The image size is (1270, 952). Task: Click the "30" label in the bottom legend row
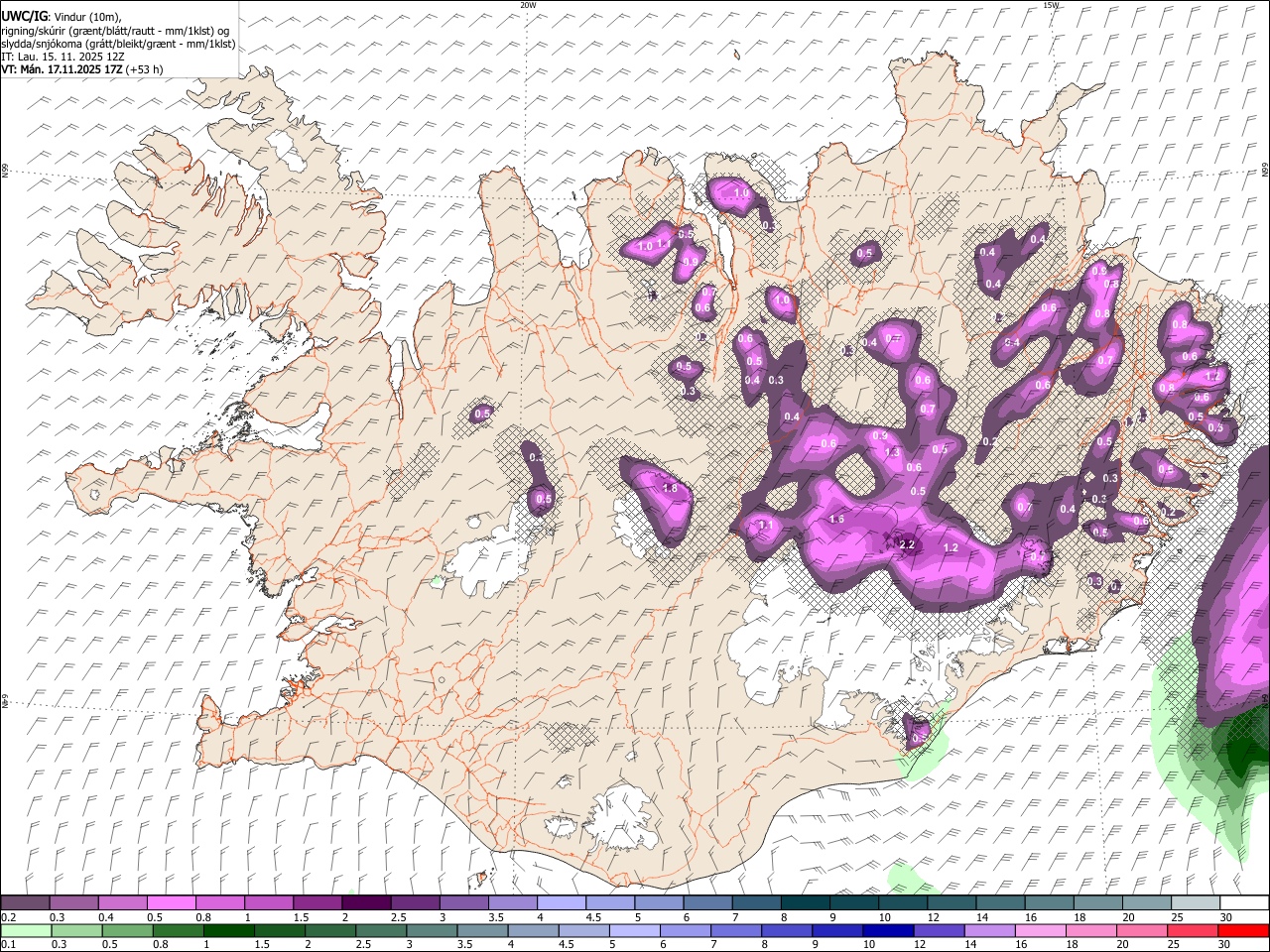click(x=1223, y=945)
